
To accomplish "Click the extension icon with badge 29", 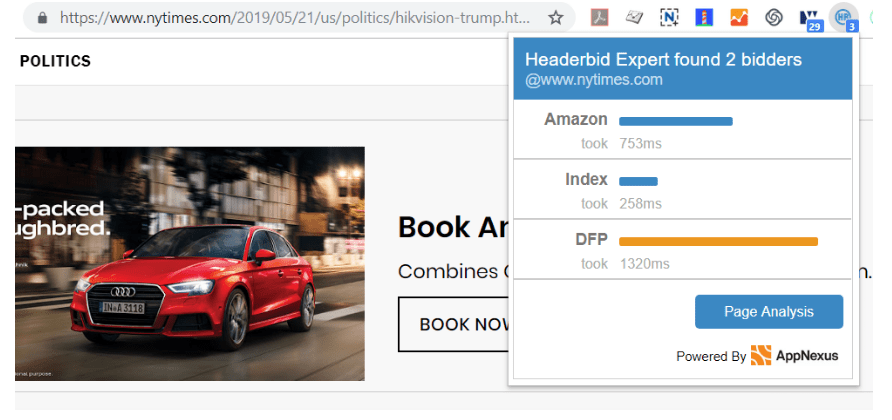I will pyautogui.click(x=809, y=17).
